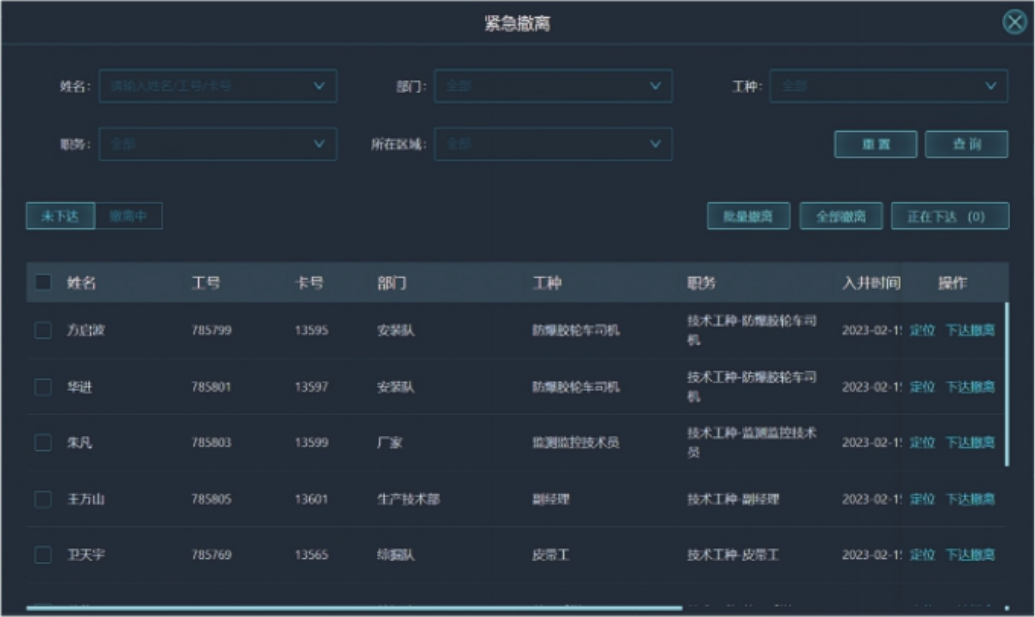Click card number 13601
This screenshot has height=617, width=1035.
(x=311, y=499)
